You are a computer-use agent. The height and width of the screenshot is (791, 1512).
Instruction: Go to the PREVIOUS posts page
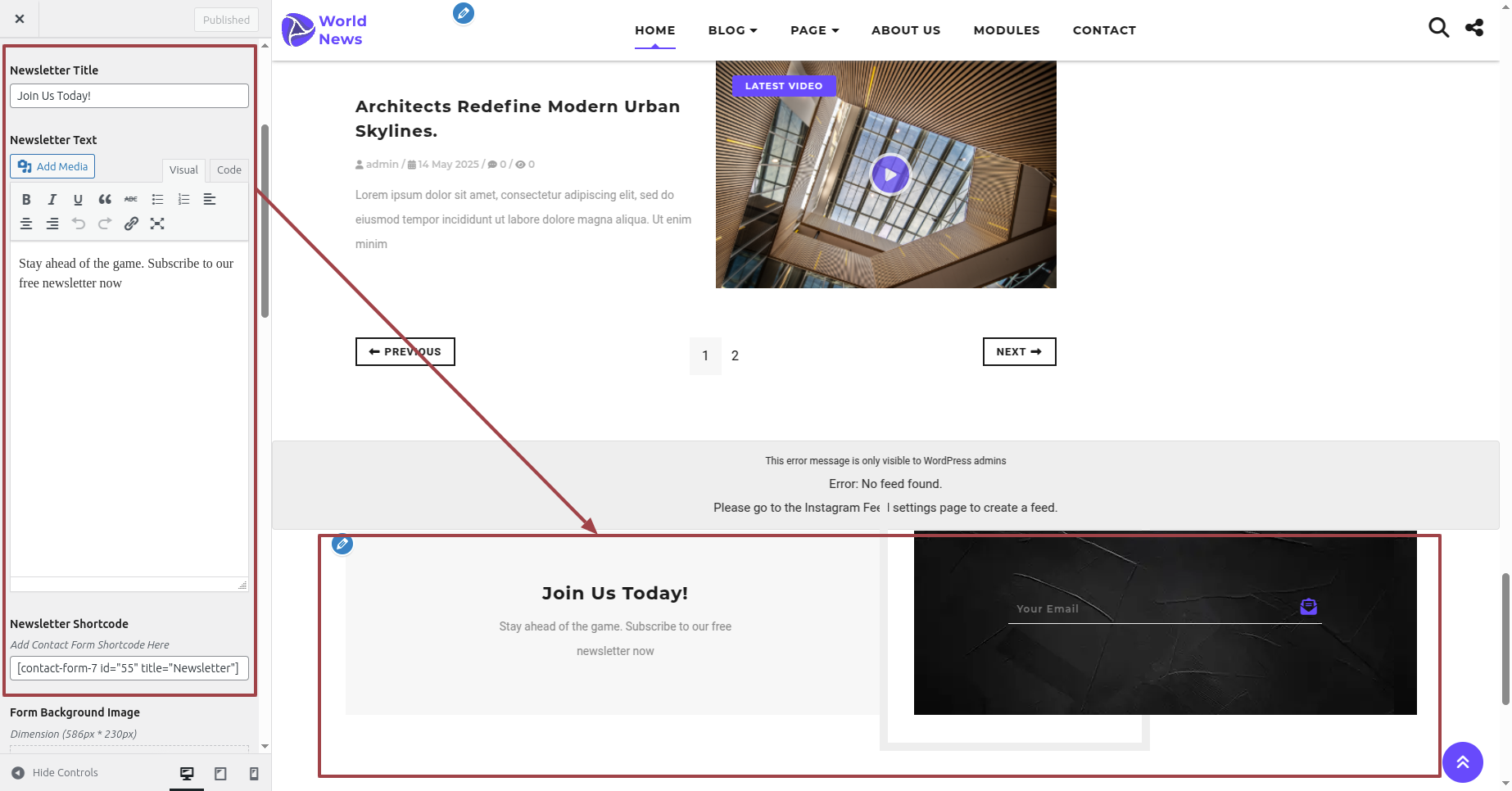[x=405, y=351]
